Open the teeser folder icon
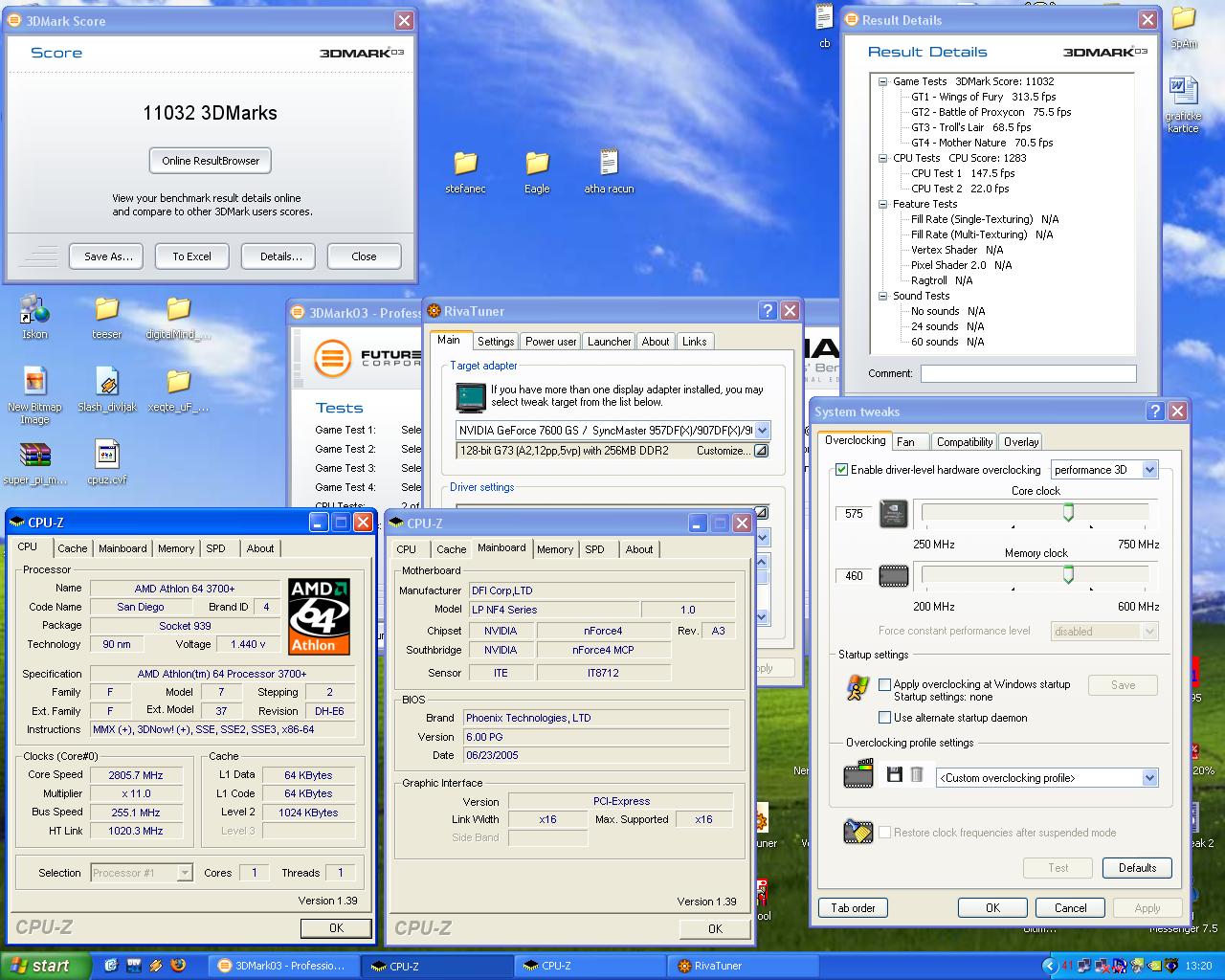 (107, 309)
